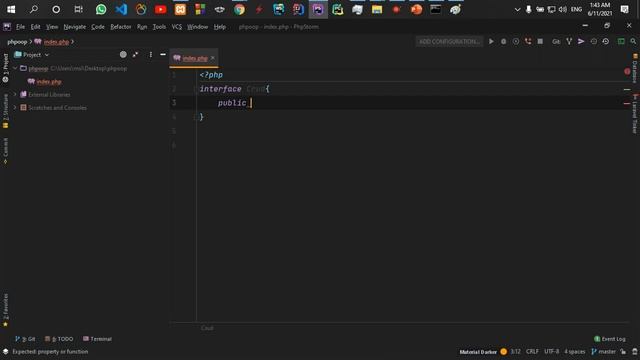640x360 pixels.
Task: Click the expand all arrows icon in Project panel
Action: (135, 54)
